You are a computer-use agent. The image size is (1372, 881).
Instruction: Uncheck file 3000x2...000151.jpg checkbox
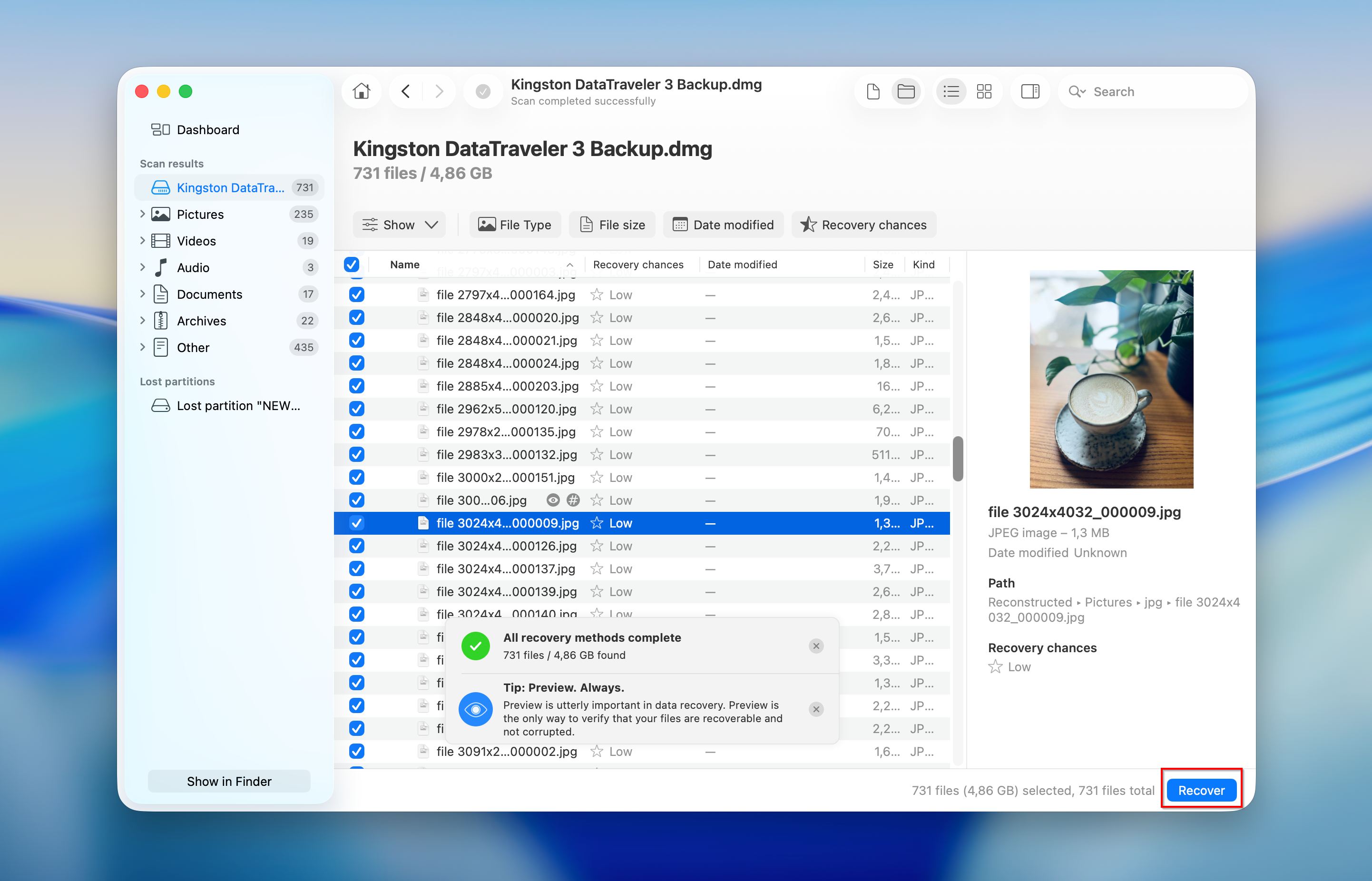point(356,478)
